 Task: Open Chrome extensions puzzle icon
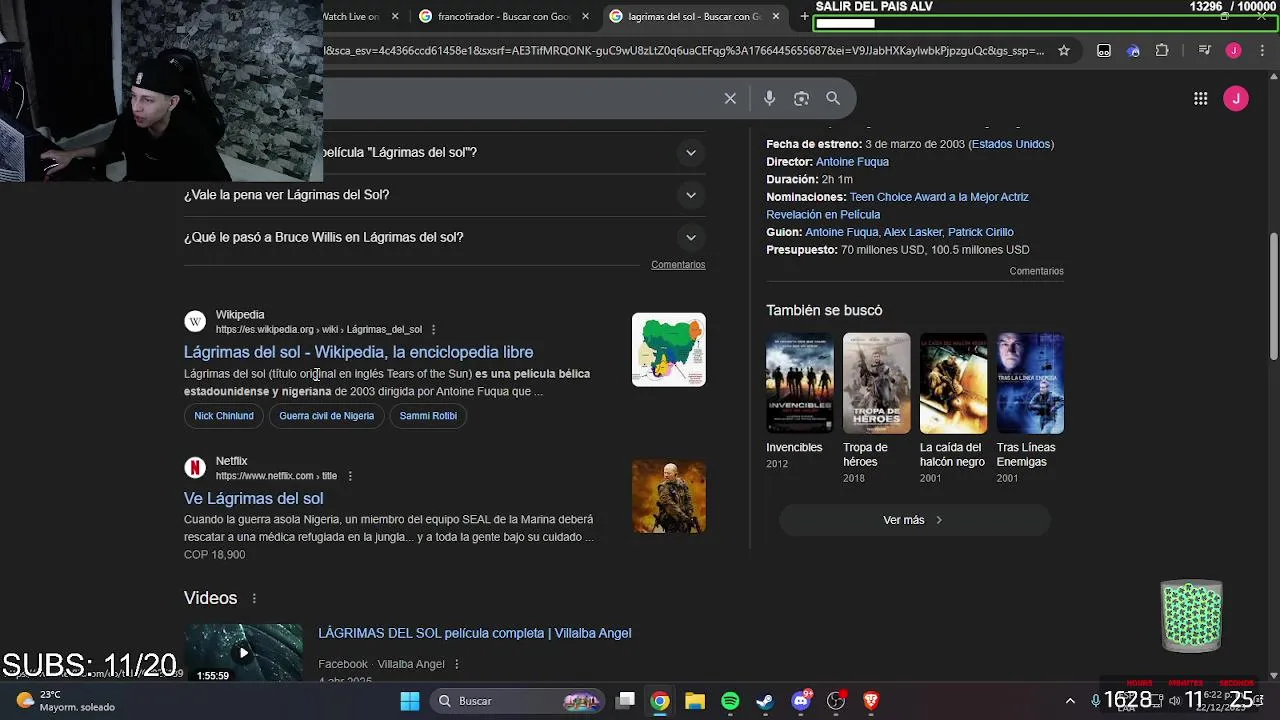pyautogui.click(x=1162, y=51)
